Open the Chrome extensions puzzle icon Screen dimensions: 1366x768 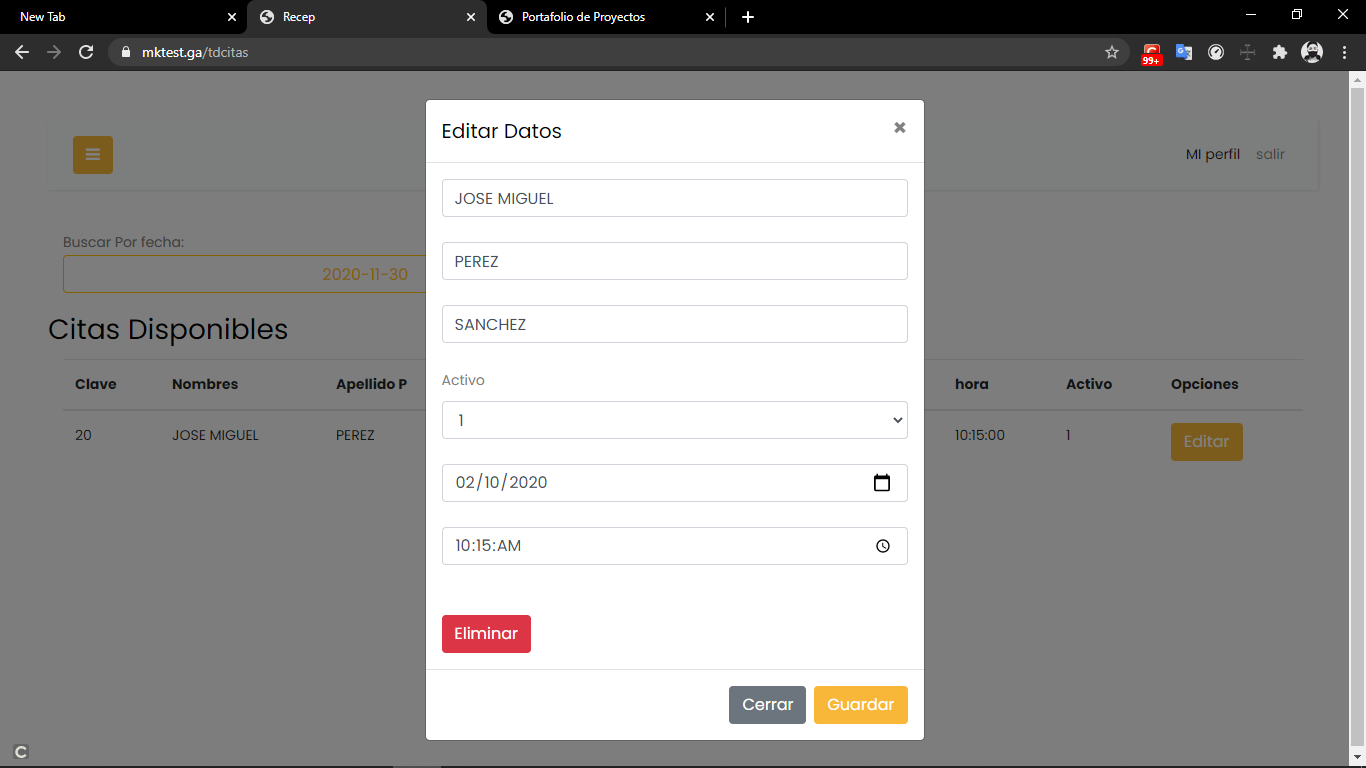pyautogui.click(x=1279, y=52)
